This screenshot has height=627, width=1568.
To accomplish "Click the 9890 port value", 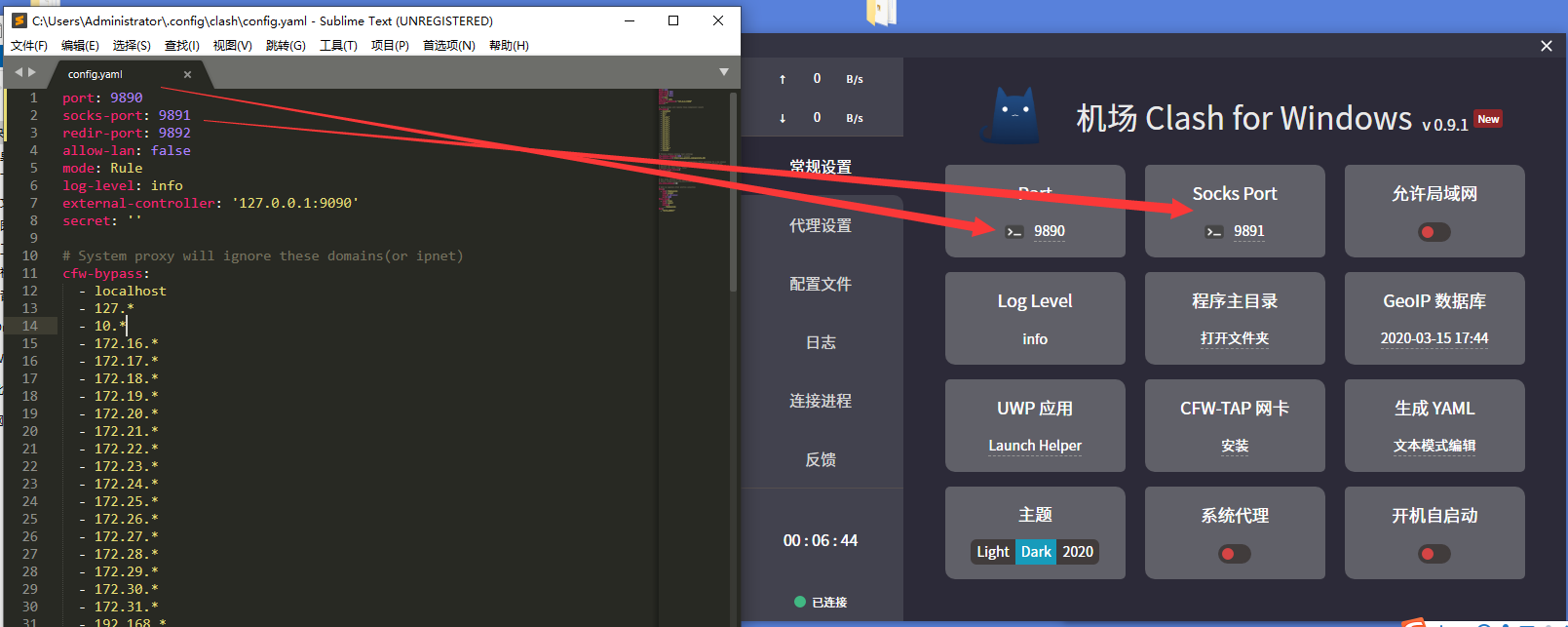I will (x=1050, y=231).
